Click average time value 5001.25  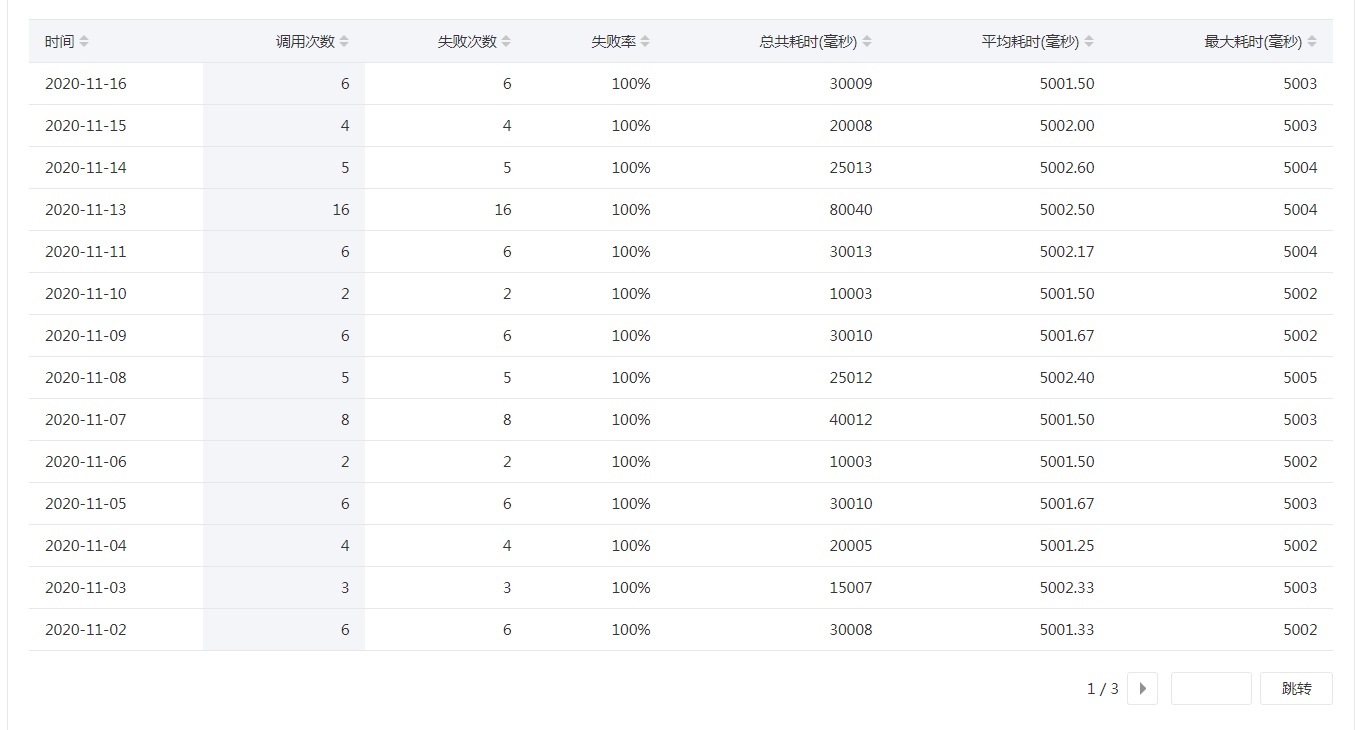[x=1067, y=546]
